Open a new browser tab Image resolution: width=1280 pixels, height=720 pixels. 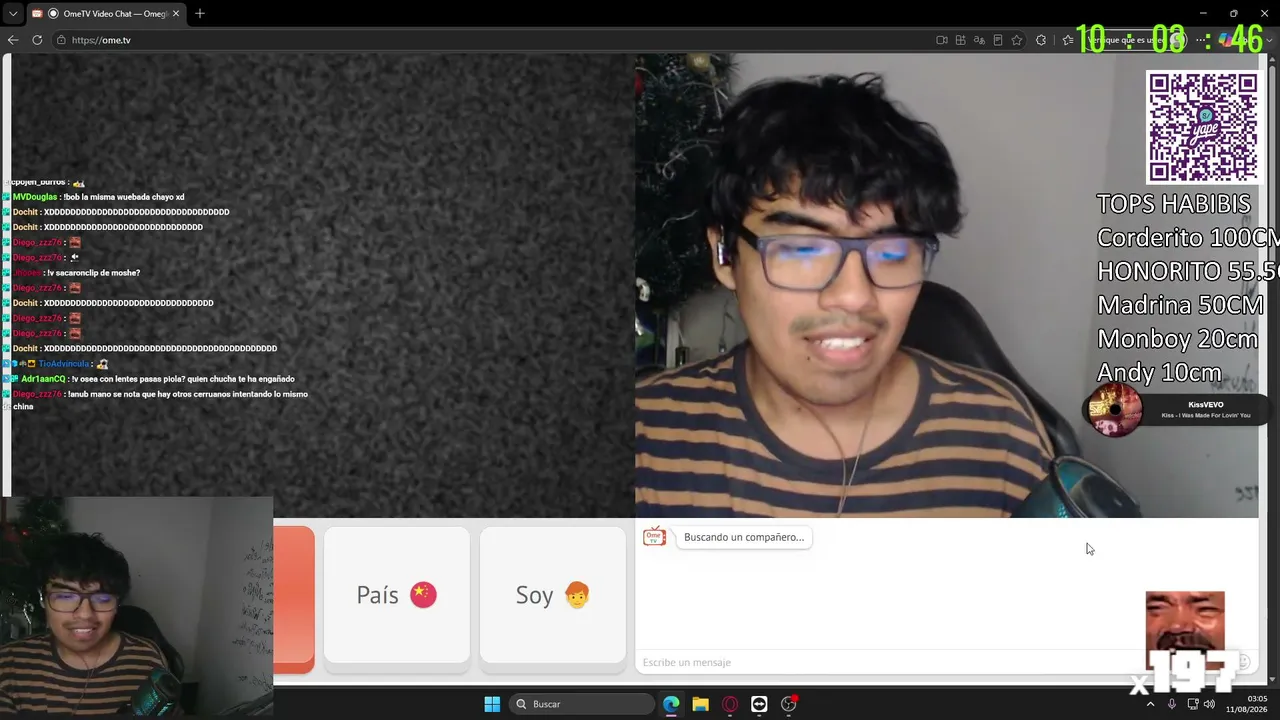(x=200, y=13)
